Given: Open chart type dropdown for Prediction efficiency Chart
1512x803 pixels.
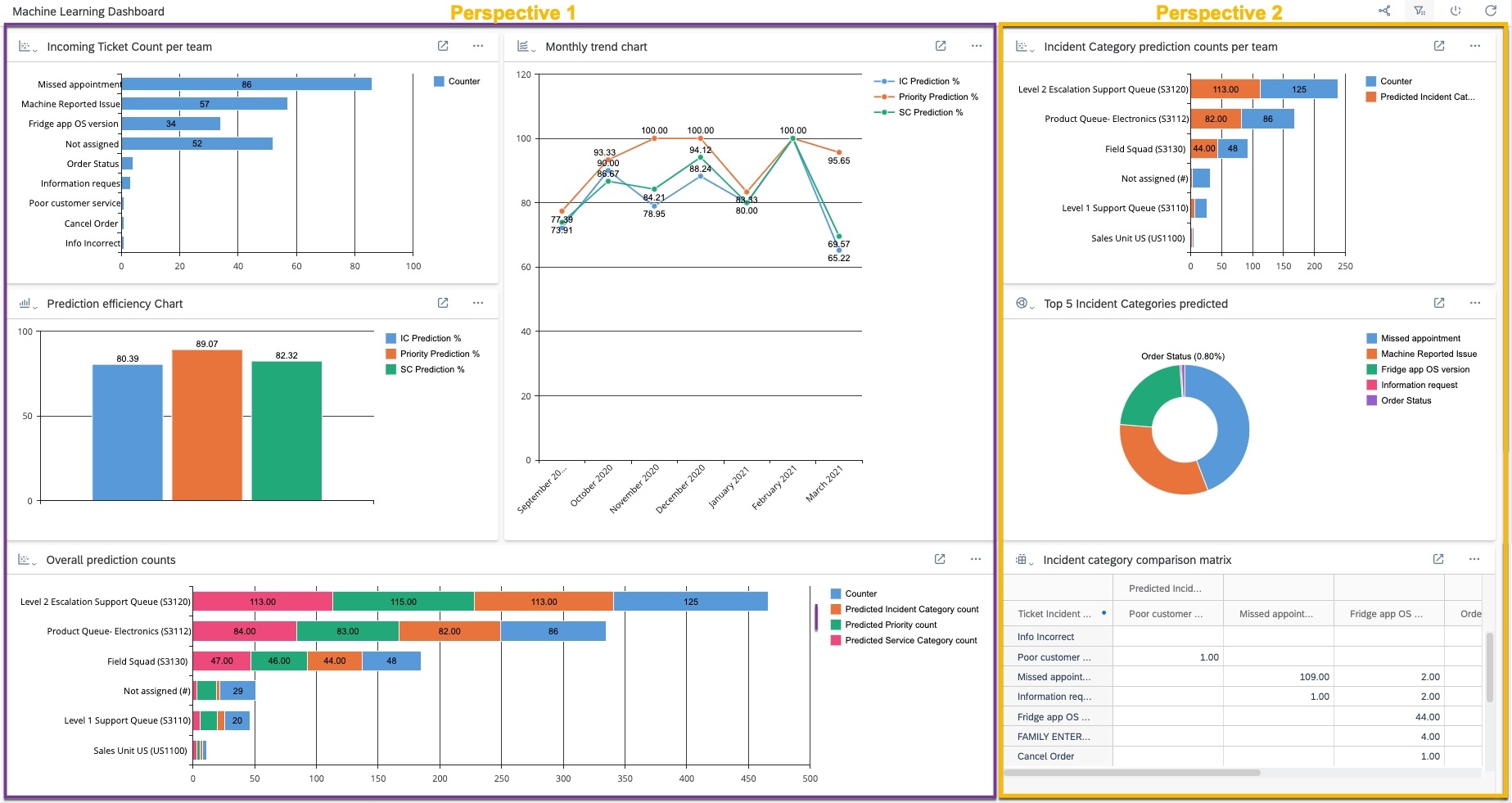Looking at the screenshot, I should [x=28, y=304].
